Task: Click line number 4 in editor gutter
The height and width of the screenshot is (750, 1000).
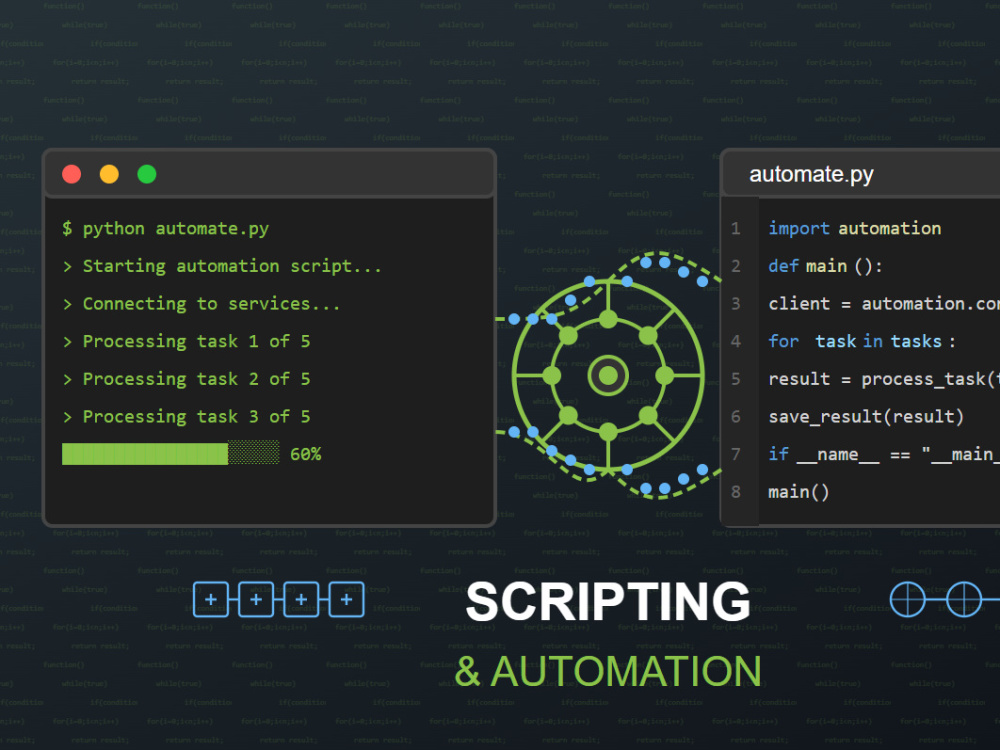Action: (735, 342)
